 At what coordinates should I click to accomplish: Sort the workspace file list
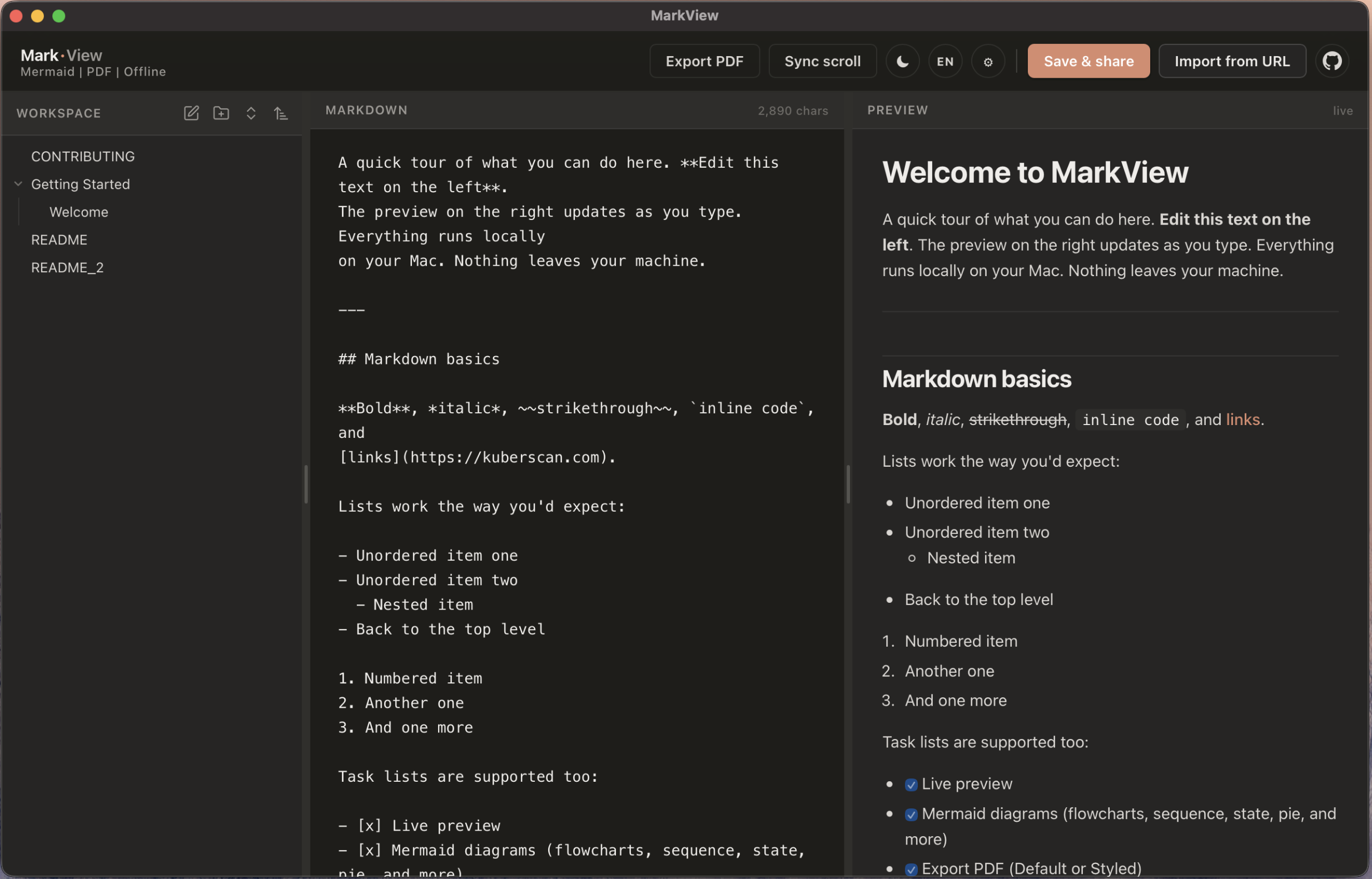280,113
